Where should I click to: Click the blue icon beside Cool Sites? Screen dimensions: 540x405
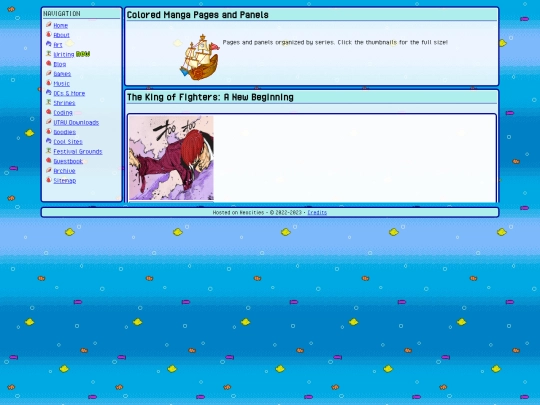coord(49,141)
